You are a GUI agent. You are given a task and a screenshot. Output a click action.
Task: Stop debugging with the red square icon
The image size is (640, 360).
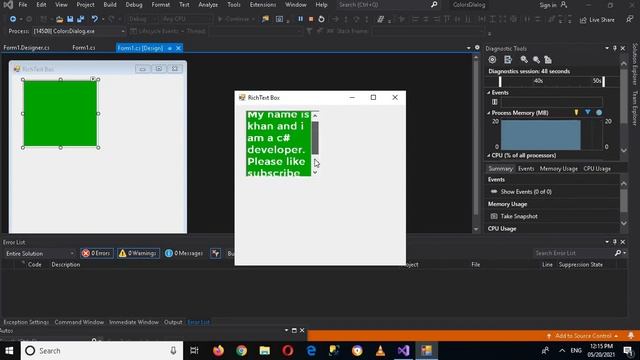click(x=311, y=19)
